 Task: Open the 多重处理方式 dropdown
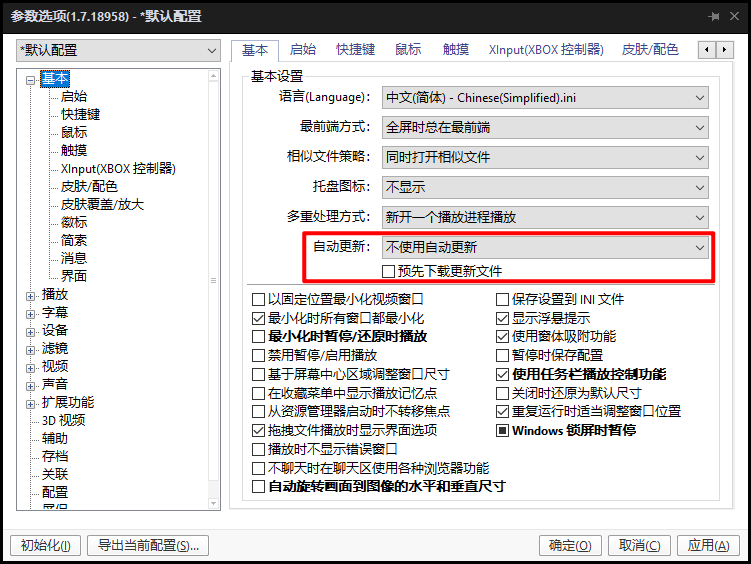tap(545, 218)
